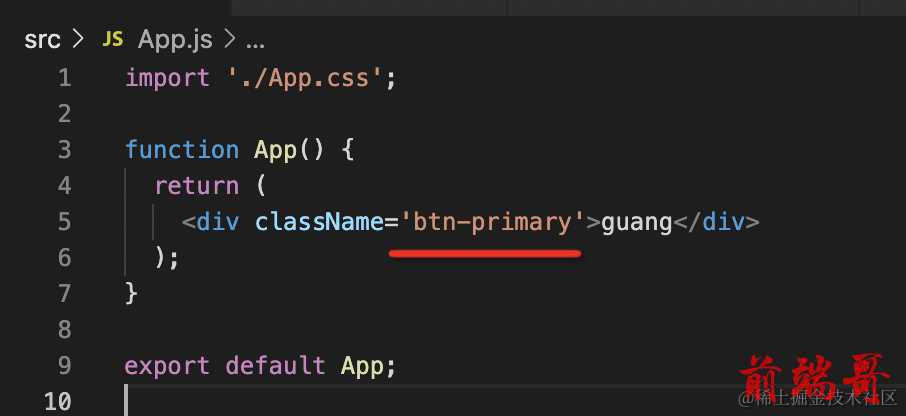The image size is (906, 416).
Task: Click App function name on line 3
Action: click(276, 150)
